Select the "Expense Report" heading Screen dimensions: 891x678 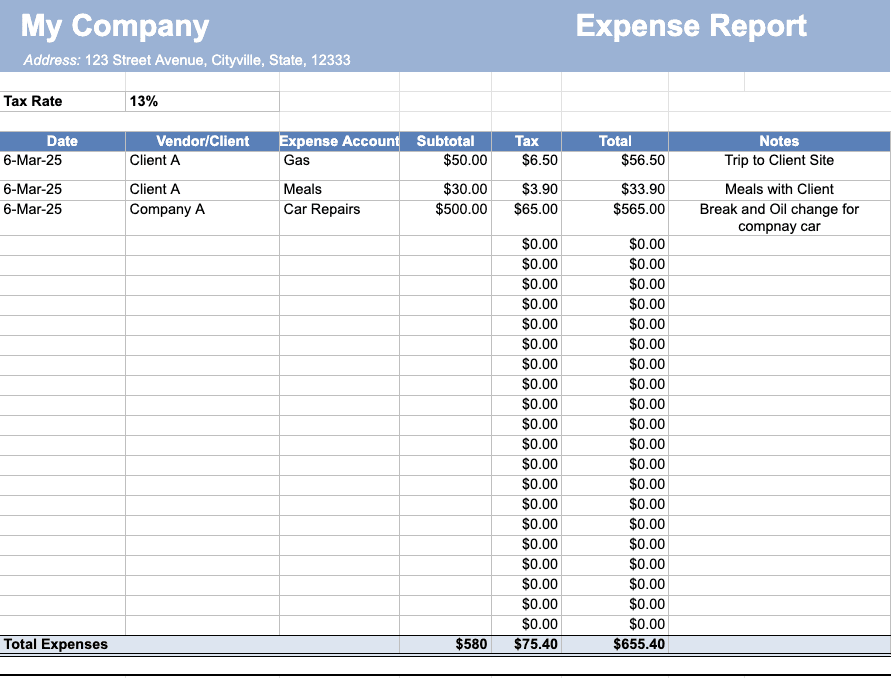(x=691, y=26)
